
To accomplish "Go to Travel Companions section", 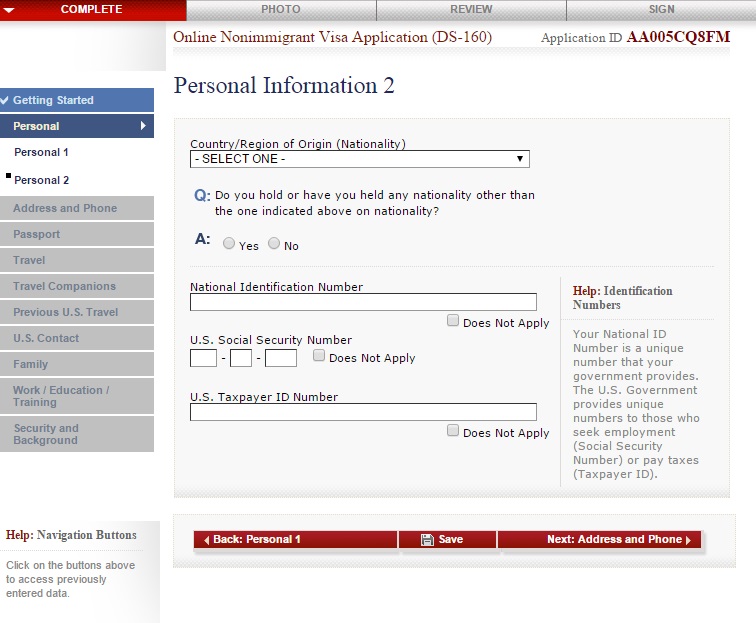I will [x=77, y=286].
